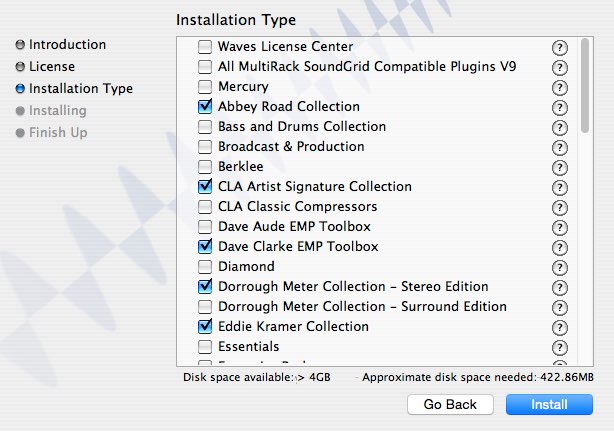
Task: Open help for CLA Artist Signature Collection
Action: pos(560,188)
